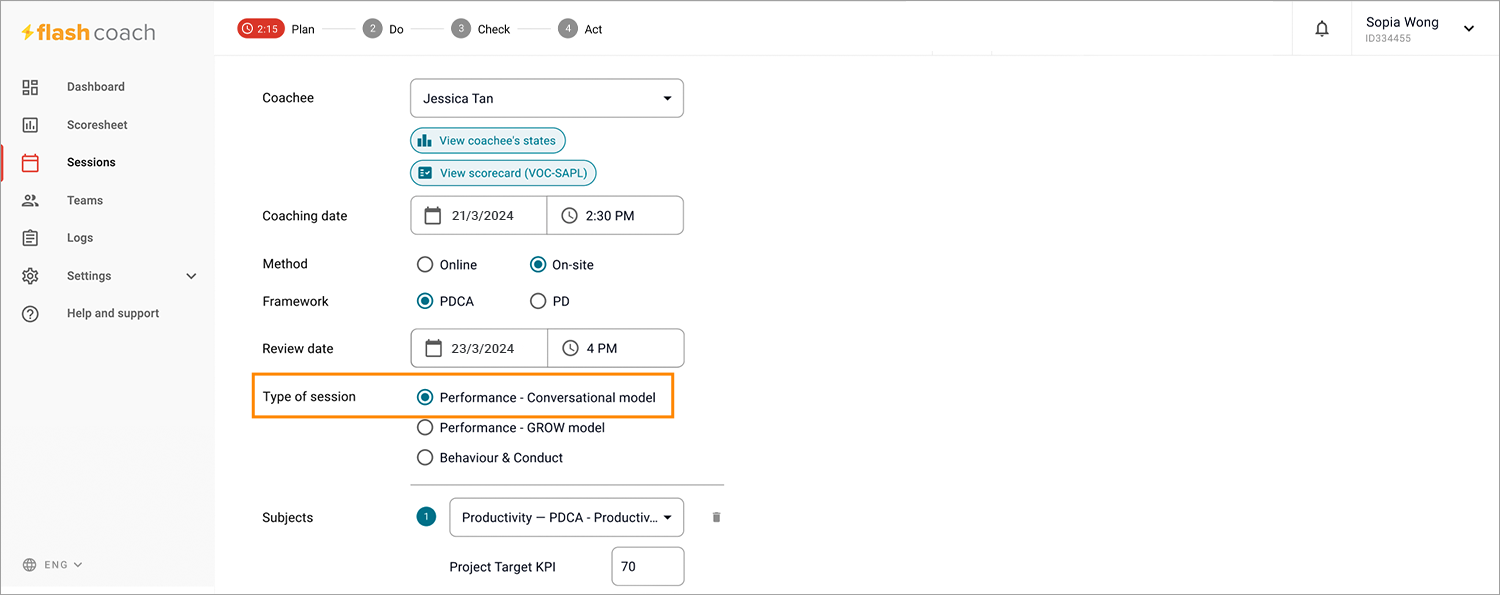Screen dimensions: 1500x595
Task: Click the Teams people icon
Action: tap(30, 200)
